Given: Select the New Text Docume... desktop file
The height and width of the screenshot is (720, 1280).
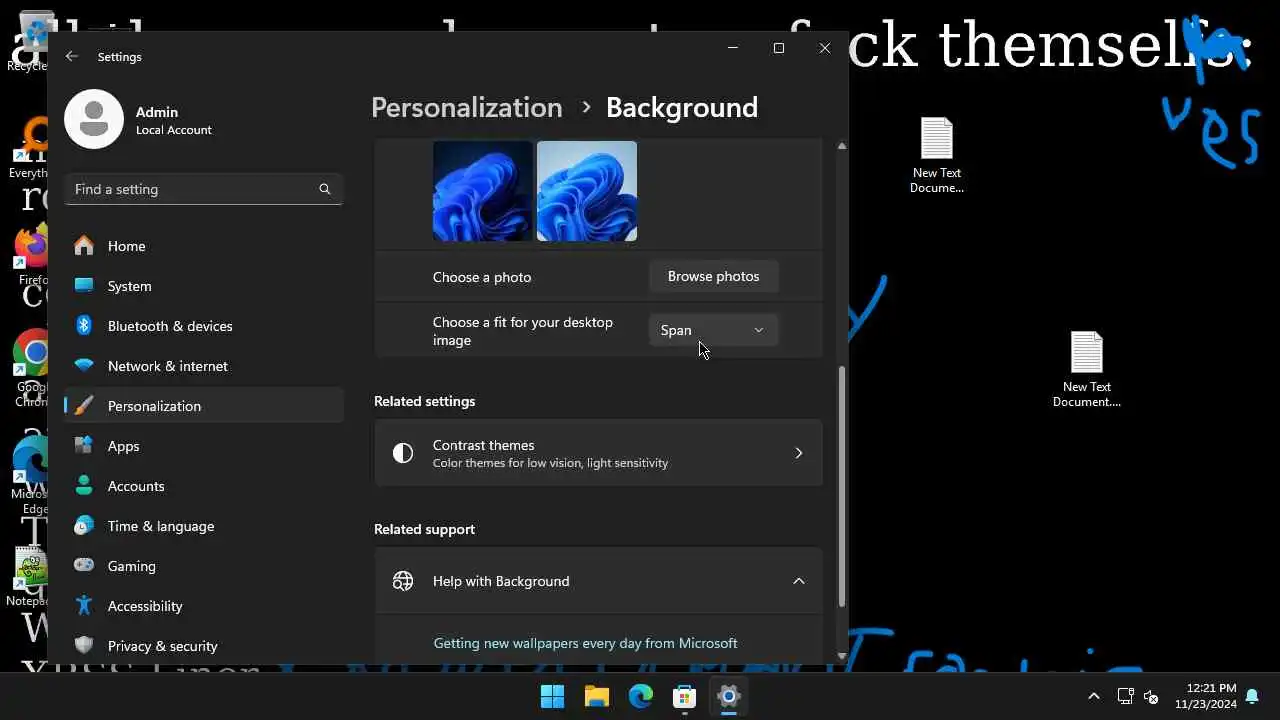Looking at the screenshot, I should tap(937, 155).
